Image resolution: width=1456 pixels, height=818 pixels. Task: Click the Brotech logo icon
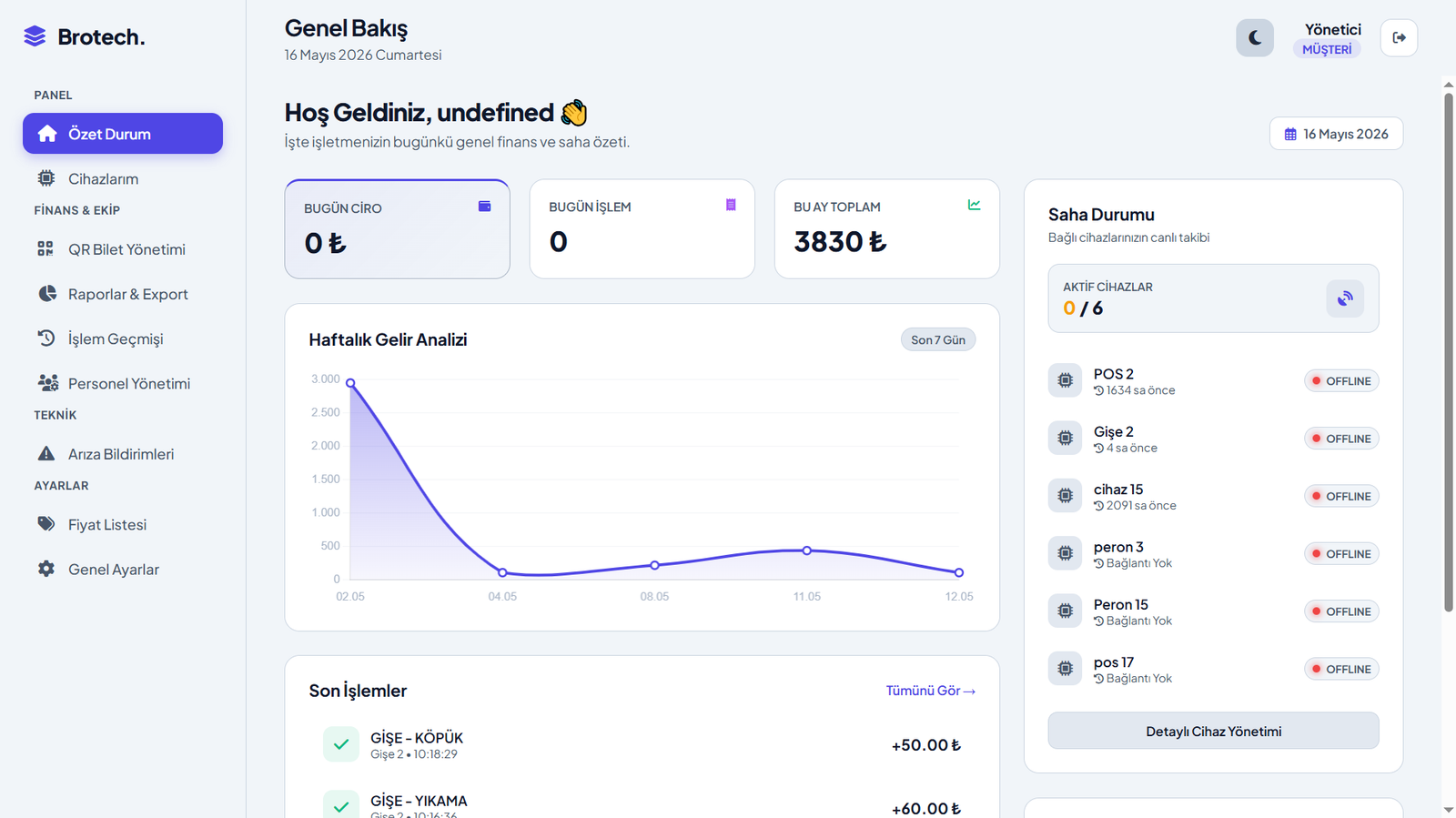[35, 36]
